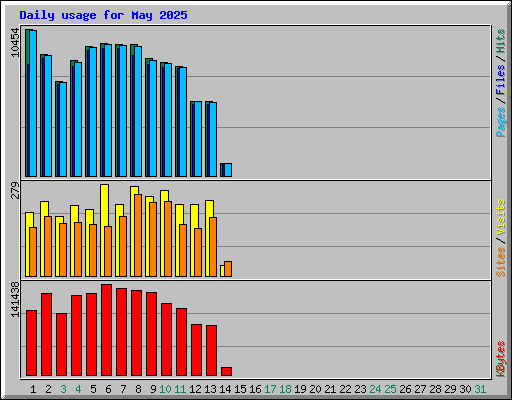Click the blue Files legend label
Screen dimensions: 512x400
point(500,79)
